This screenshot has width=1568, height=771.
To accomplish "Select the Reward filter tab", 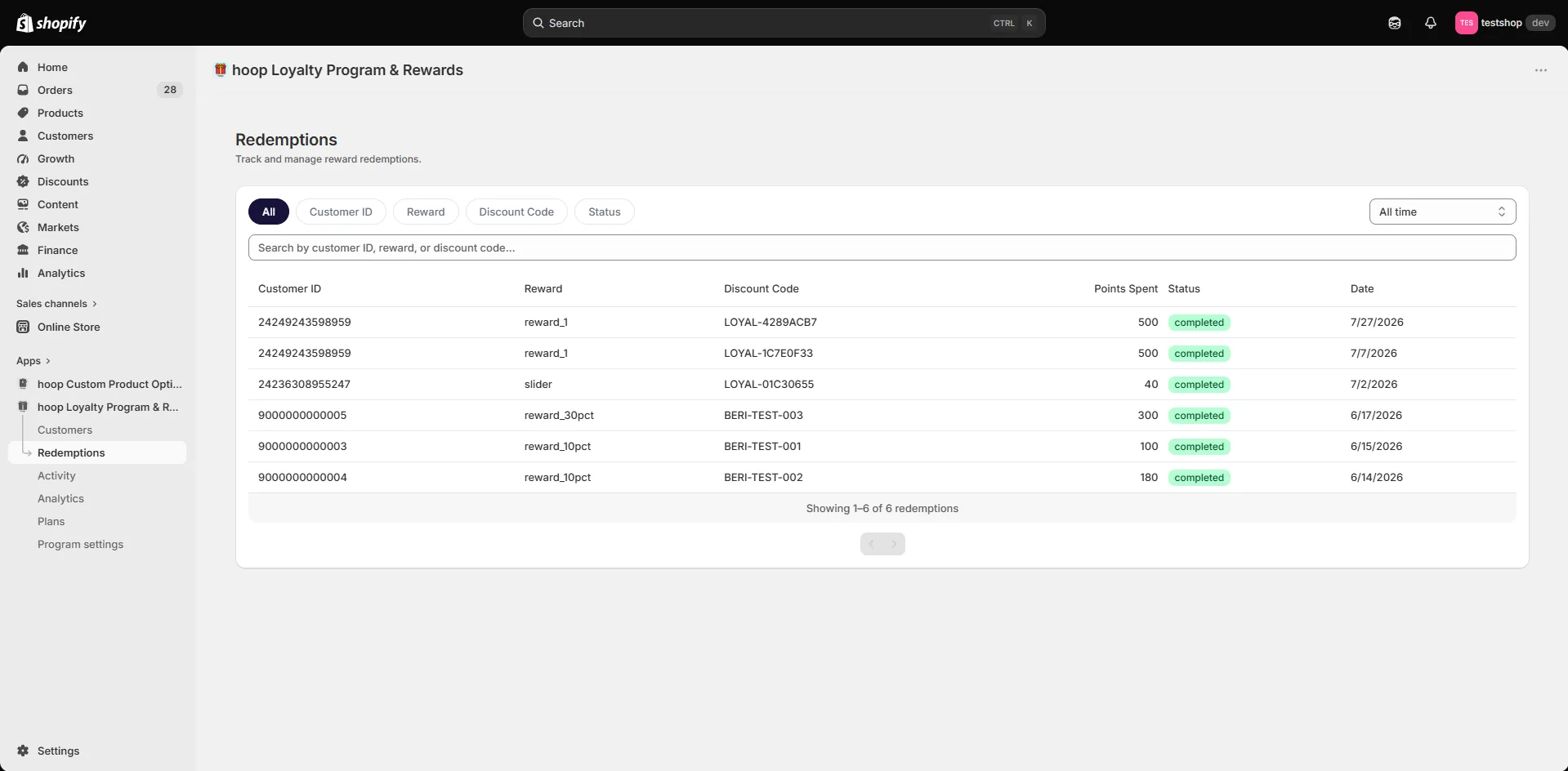I will pyautogui.click(x=426, y=212).
